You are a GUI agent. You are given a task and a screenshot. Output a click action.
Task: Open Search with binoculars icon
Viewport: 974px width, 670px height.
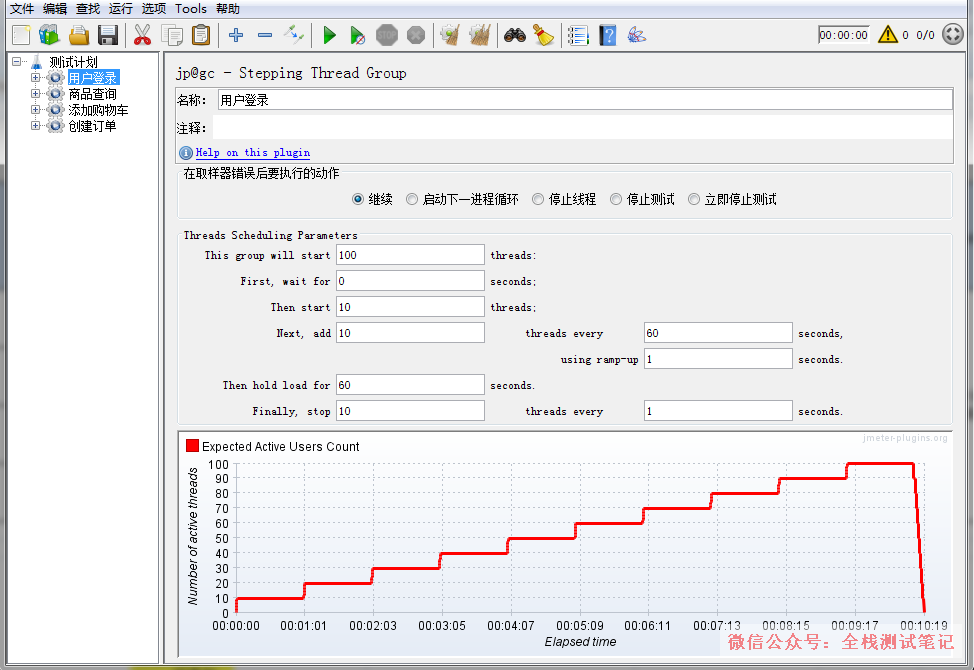515,35
